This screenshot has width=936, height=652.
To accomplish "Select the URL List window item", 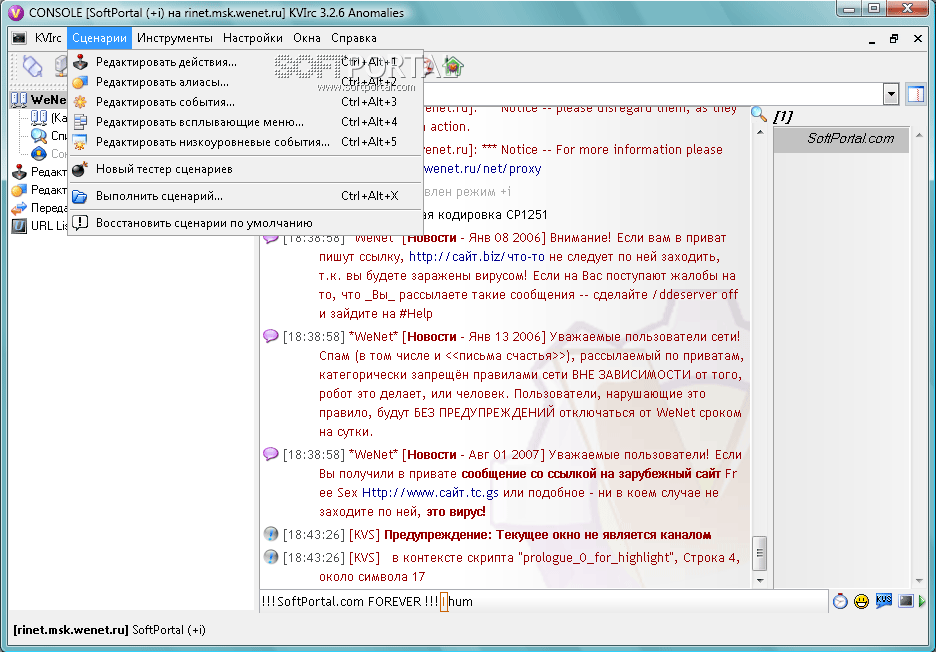I will pyautogui.click(x=39, y=226).
